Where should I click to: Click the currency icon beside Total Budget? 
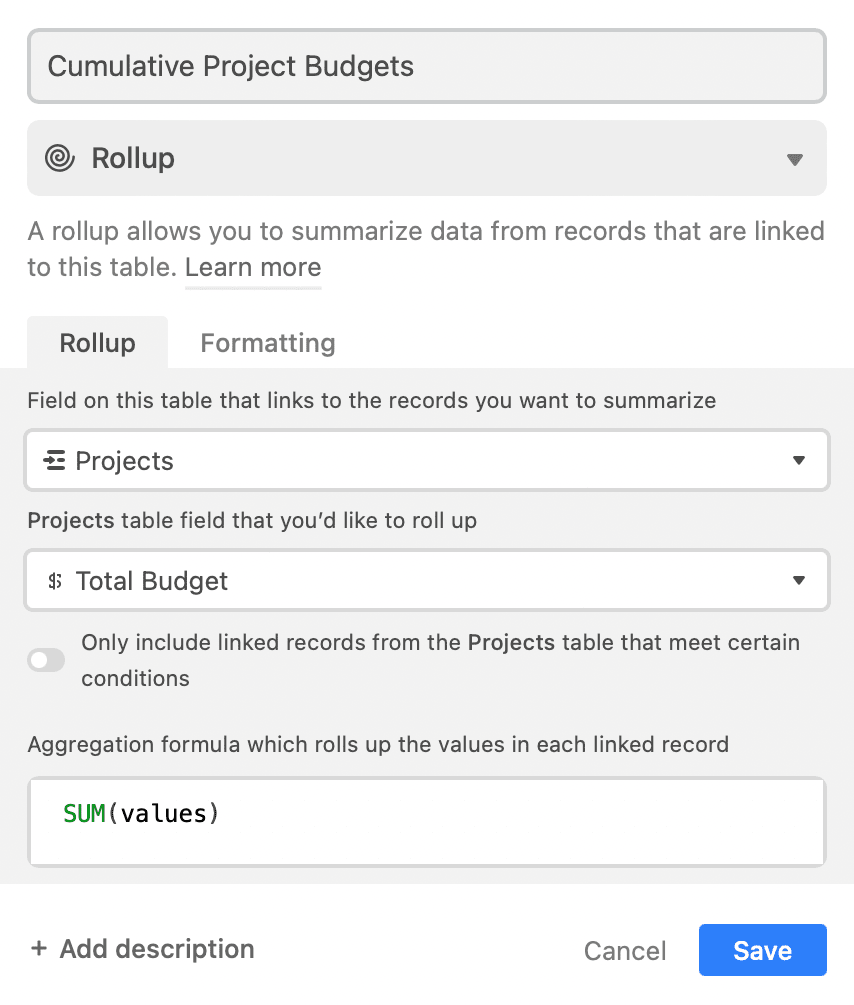(x=56, y=580)
